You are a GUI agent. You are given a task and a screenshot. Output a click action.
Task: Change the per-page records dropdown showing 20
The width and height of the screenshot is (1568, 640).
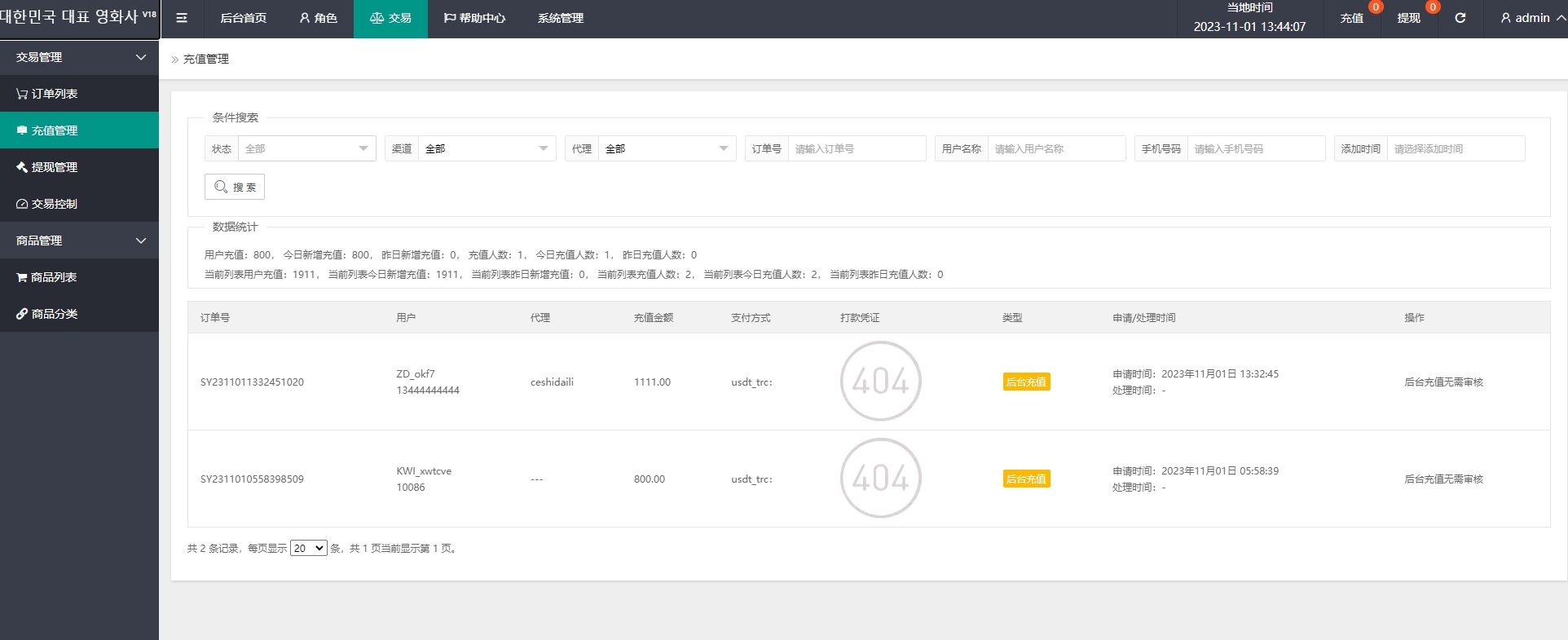pyautogui.click(x=309, y=549)
